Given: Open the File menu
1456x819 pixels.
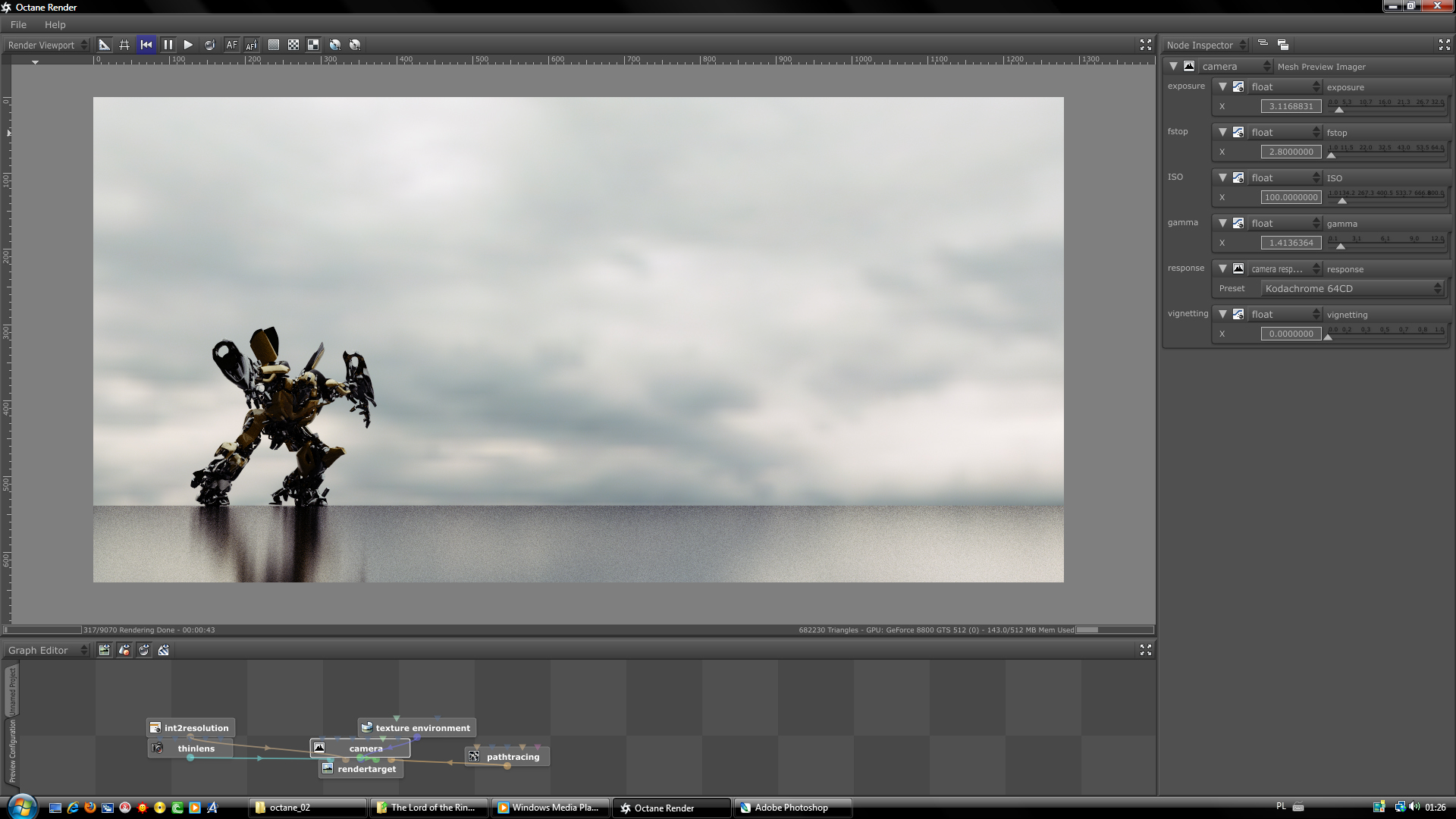Looking at the screenshot, I should (18, 24).
